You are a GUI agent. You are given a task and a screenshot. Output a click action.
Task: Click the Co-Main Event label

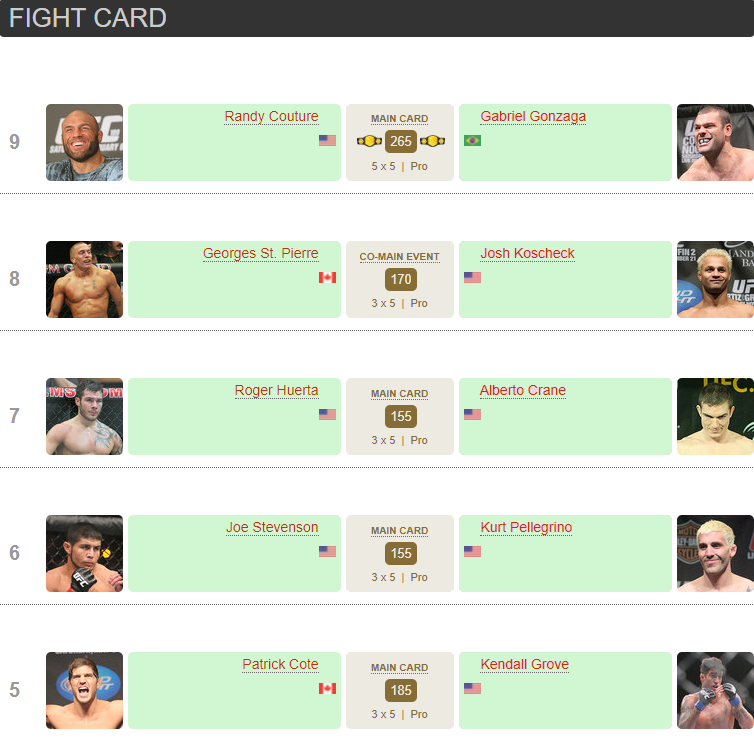click(x=400, y=257)
